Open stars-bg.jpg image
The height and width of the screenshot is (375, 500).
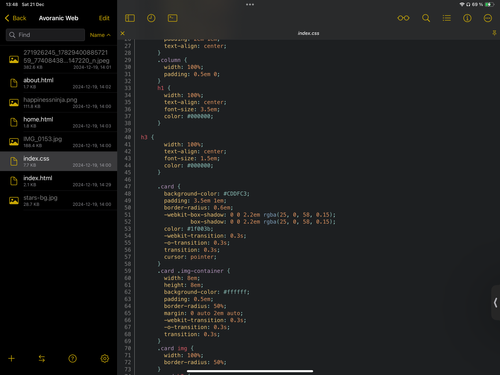[58, 201]
